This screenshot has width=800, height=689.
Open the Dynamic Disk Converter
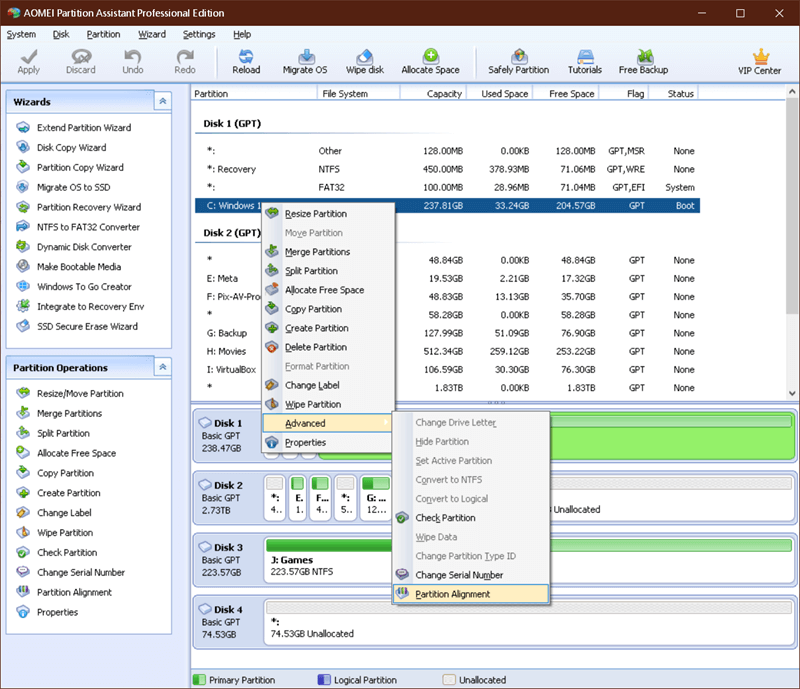(x=84, y=247)
